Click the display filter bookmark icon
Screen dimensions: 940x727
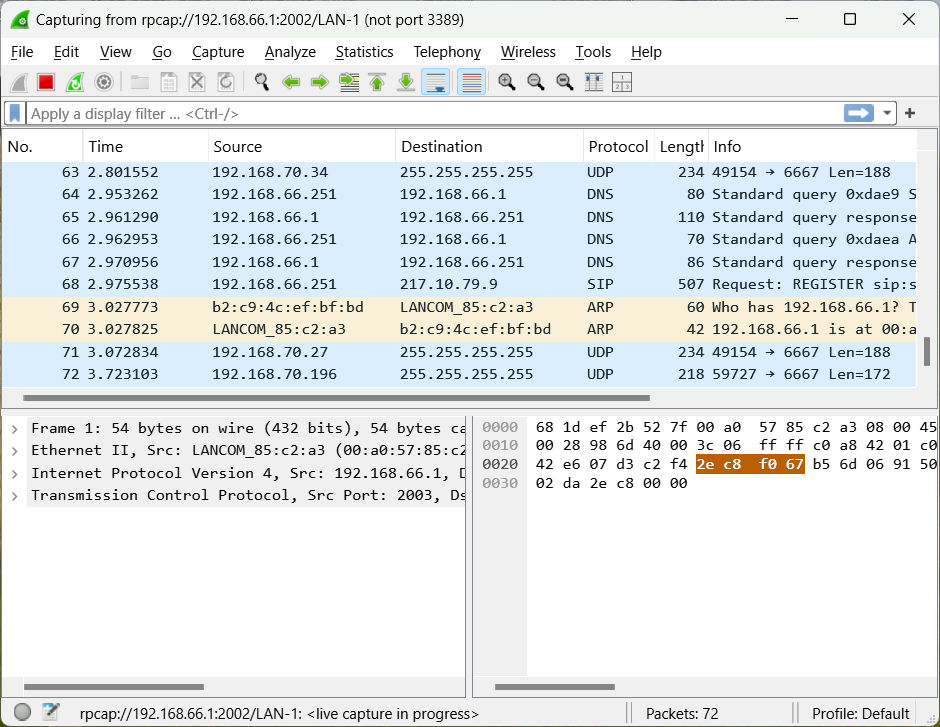pyautogui.click(x=15, y=113)
